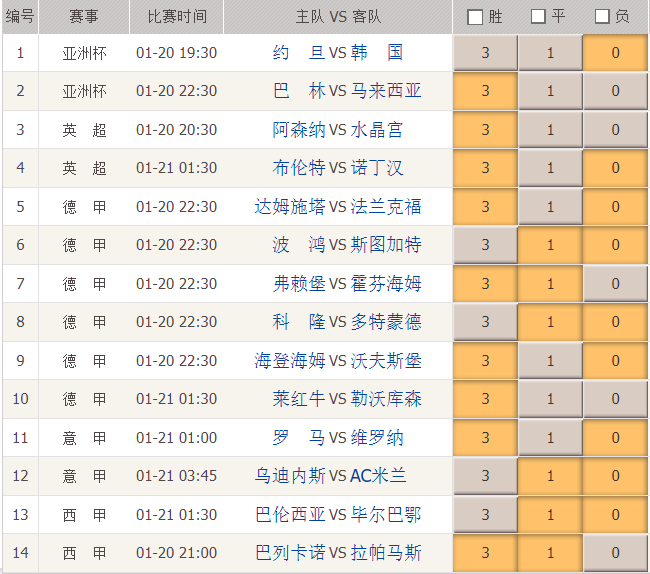Toggle draw (1) for 达姆施塔 VS 法兰克福
Image resolution: width=650 pixels, height=574 pixels.
coord(551,207)
